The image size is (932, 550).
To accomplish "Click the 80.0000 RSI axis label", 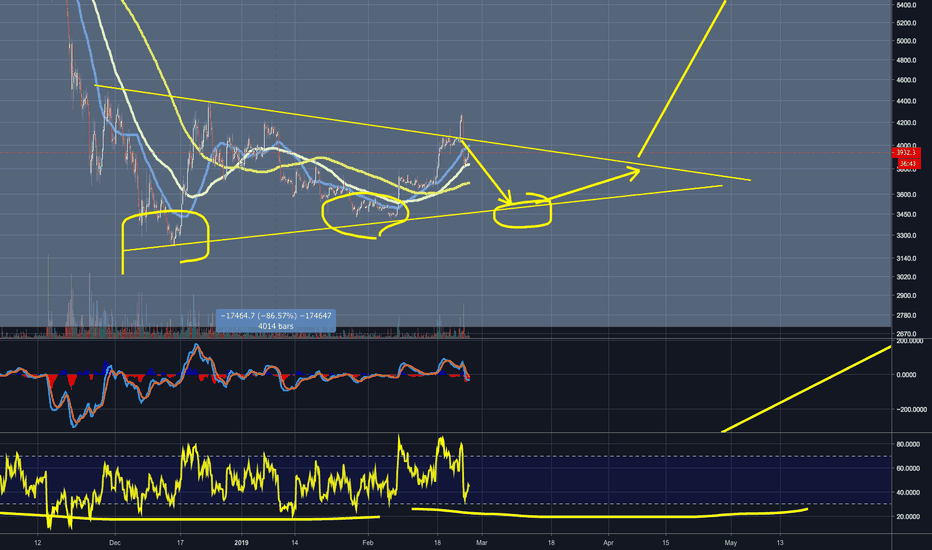I will pyautogui.click(x=908, y=444).
